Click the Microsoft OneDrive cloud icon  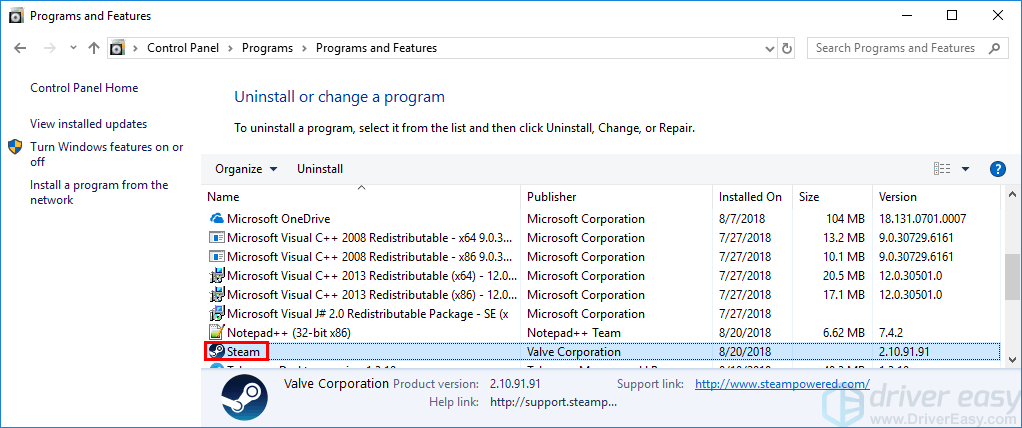[x=217, y=218]
